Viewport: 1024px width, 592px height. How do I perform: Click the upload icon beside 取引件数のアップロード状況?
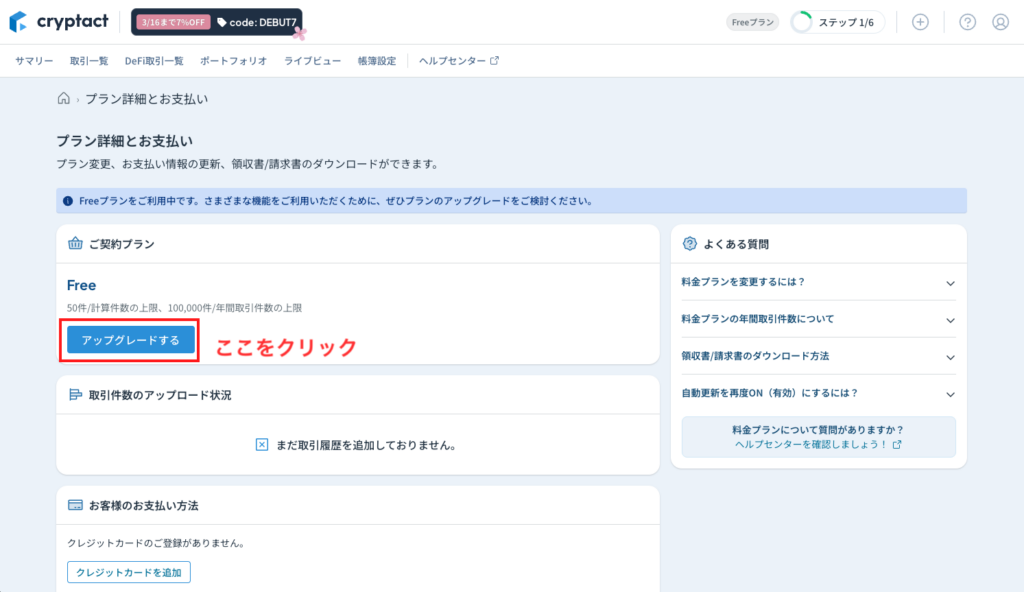[75, 395]
